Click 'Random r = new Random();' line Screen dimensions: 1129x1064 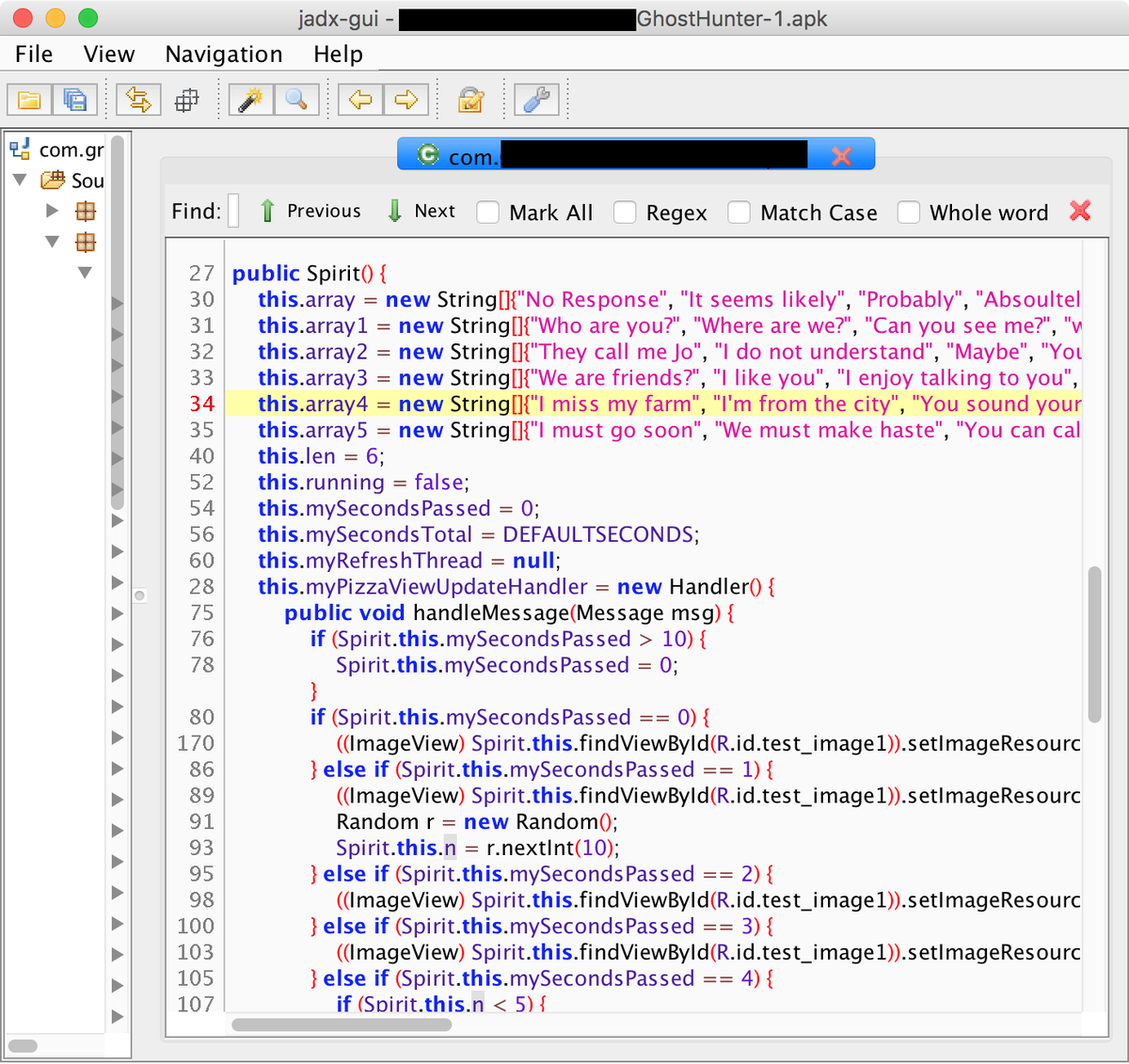(x=477, y=821)
